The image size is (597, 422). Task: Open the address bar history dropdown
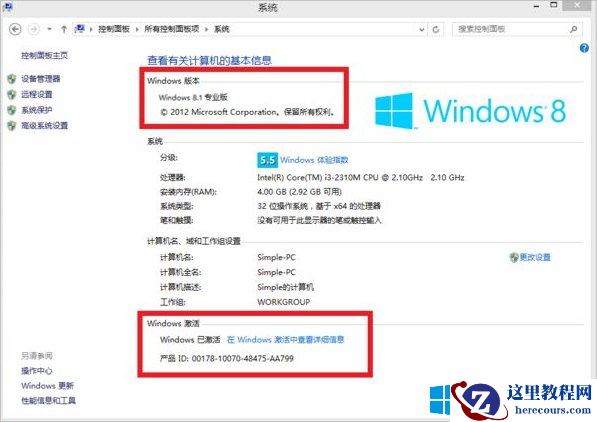[421, 29]
